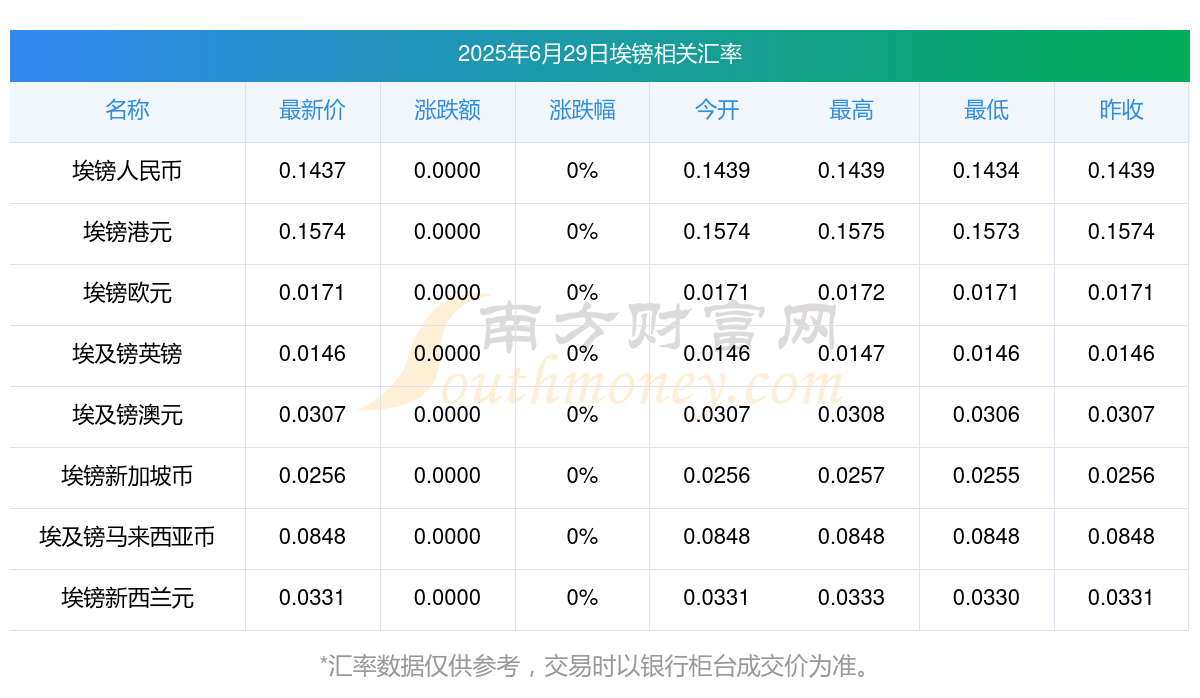Click 埃镑港元 lowest value 0.1573

point(986,232)
